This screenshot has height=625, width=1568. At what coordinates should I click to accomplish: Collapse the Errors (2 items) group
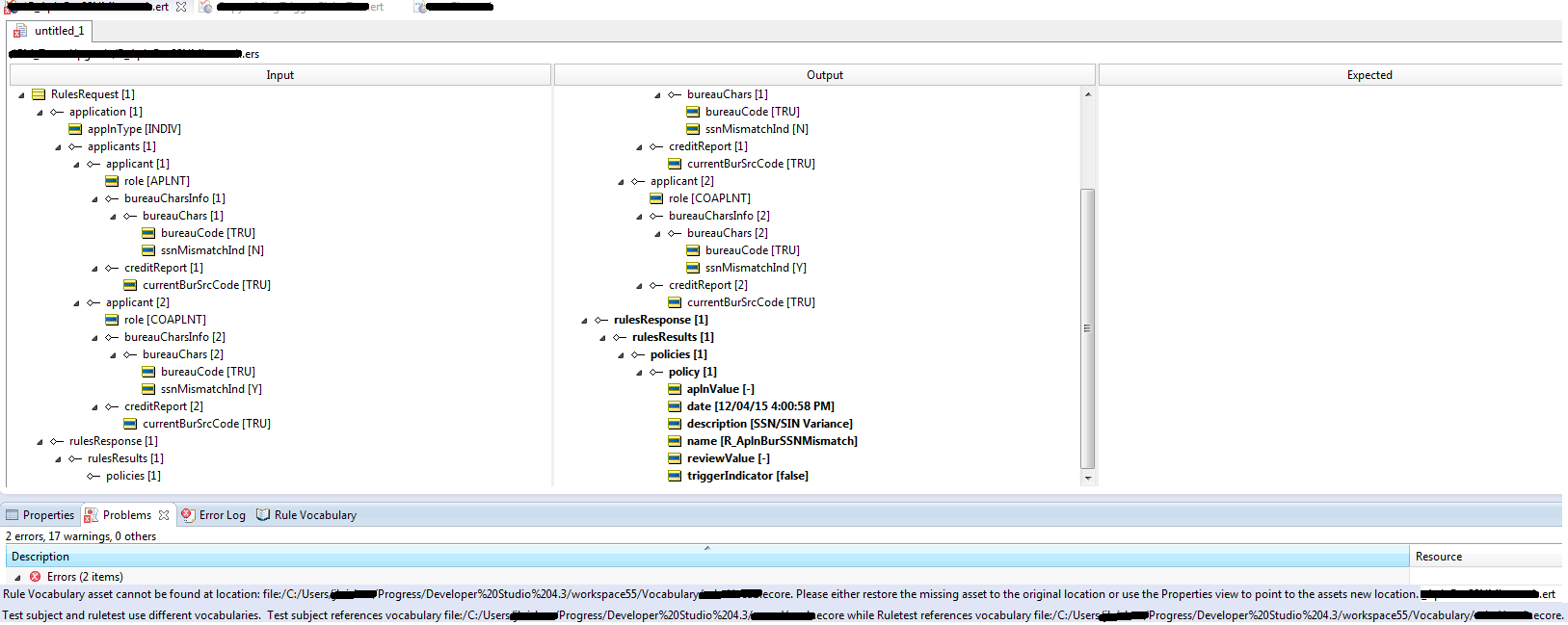(17, 578)
